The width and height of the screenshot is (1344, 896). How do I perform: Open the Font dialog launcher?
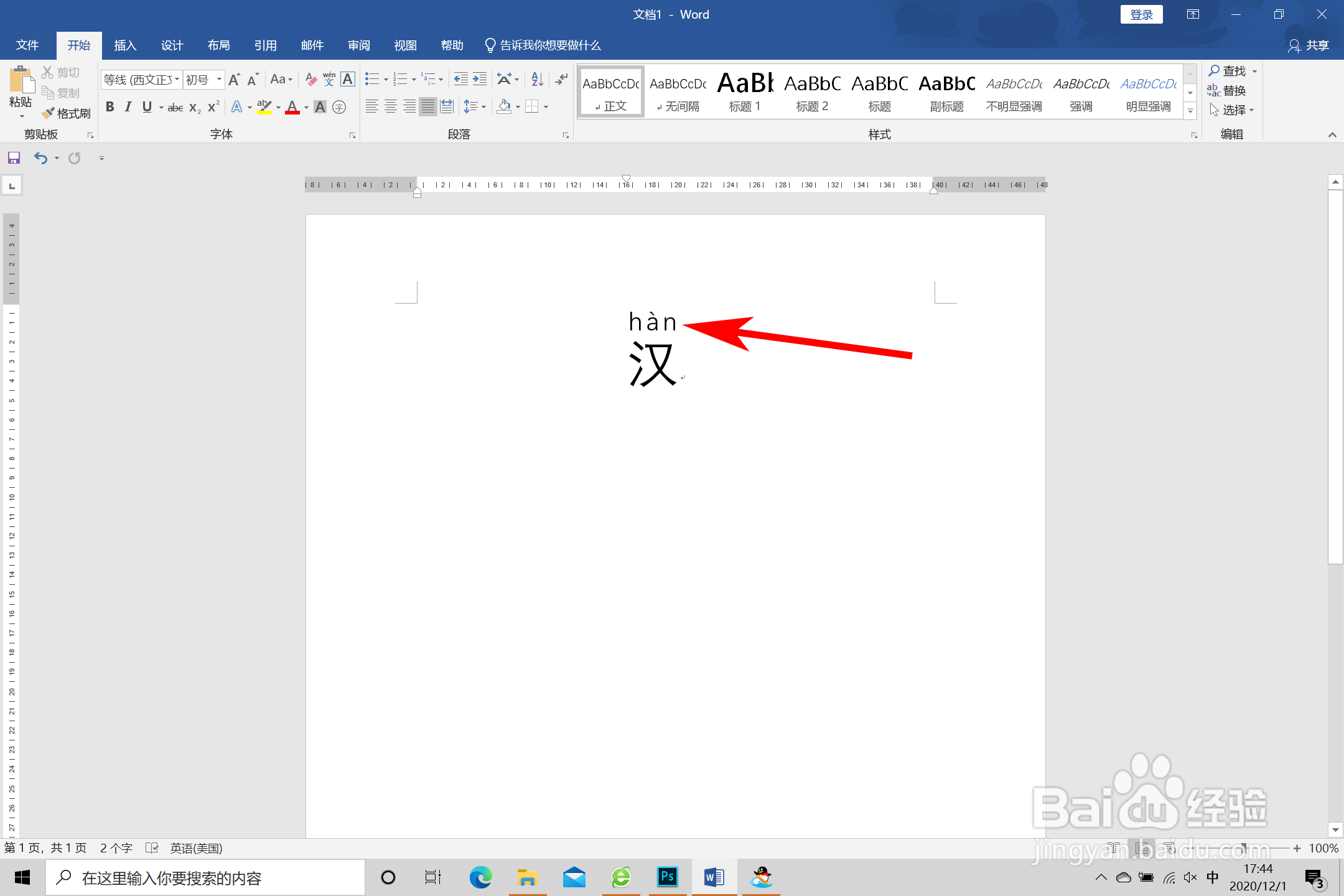point(352,135)
